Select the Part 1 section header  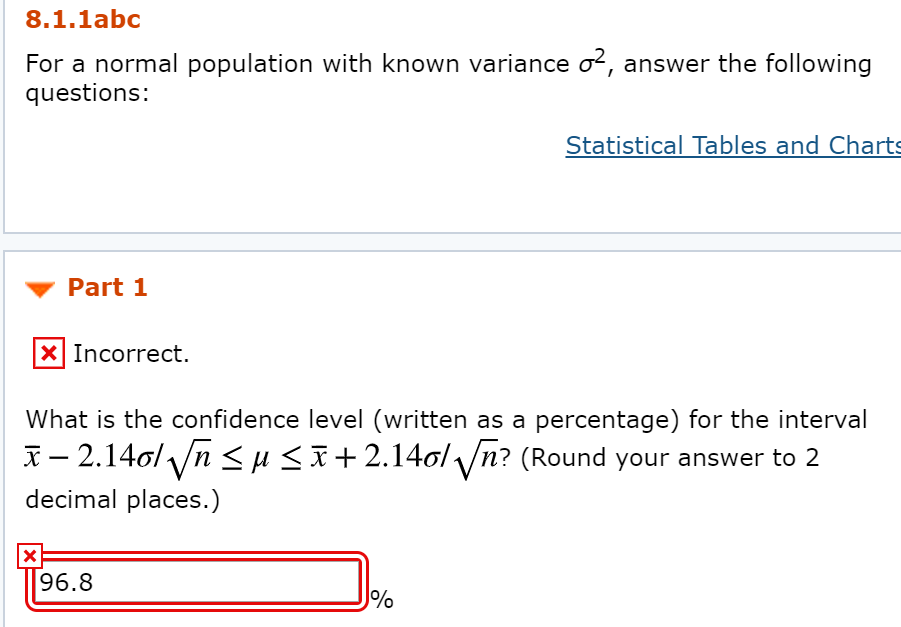(107, 287)
